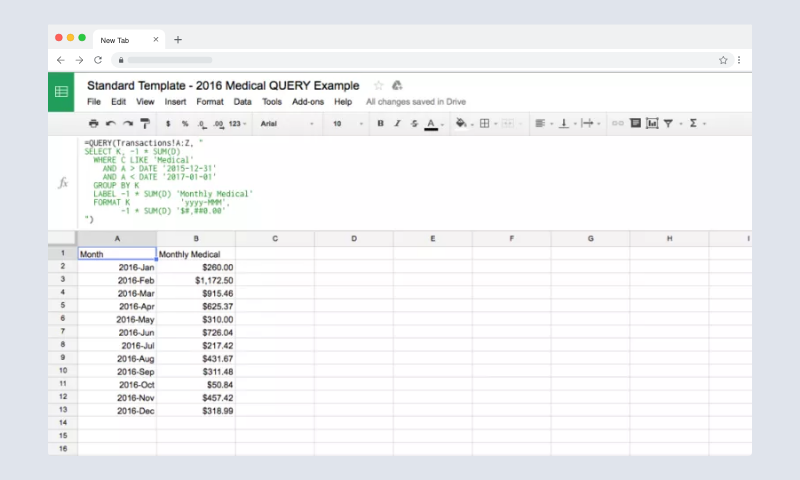
Task: Click the Merge cells icon
Action: [508, 123]
